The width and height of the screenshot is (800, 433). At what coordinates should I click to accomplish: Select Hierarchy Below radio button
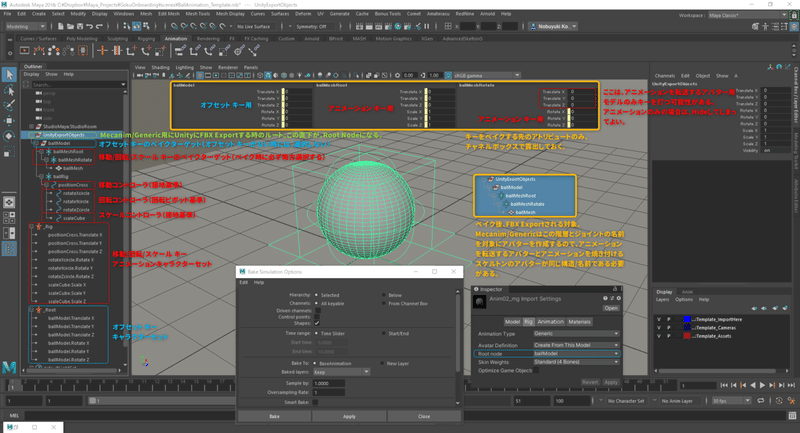point(384,295)
